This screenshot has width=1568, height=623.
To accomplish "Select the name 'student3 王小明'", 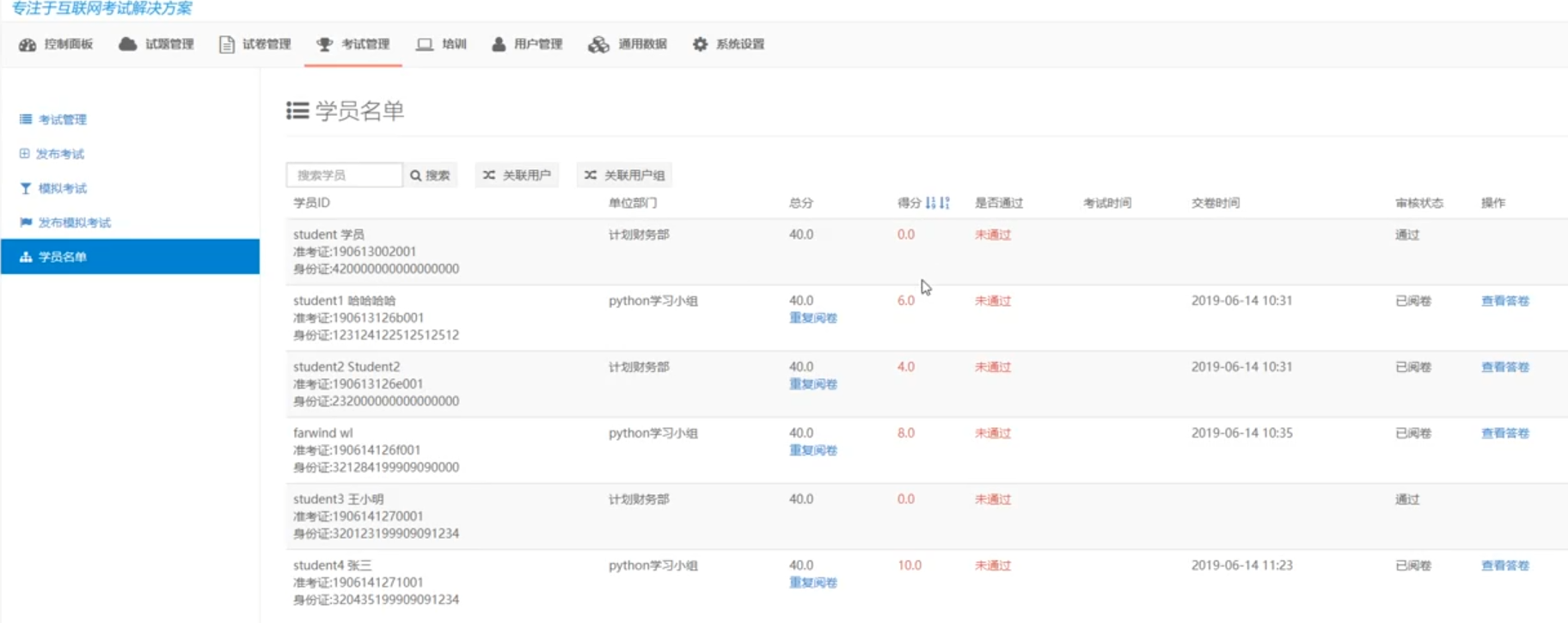I will coord(339,499).
